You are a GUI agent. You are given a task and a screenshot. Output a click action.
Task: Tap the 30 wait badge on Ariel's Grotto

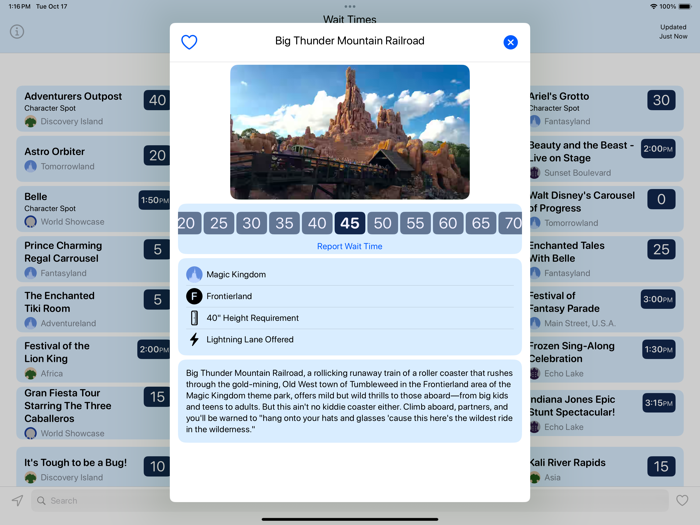661,100
